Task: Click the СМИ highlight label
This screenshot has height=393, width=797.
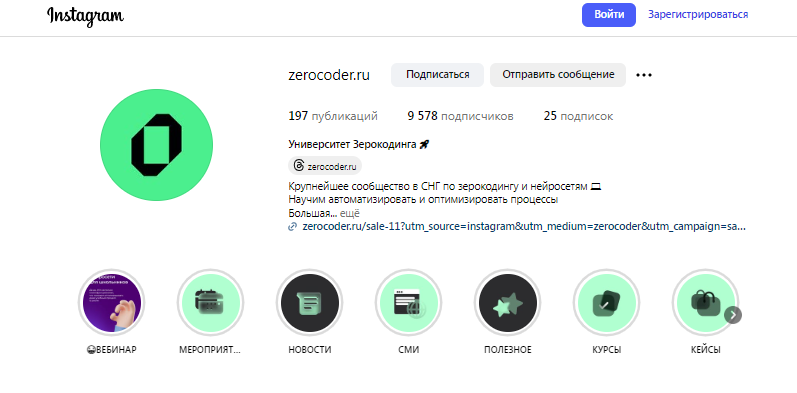Action: (x=409, y=350)
